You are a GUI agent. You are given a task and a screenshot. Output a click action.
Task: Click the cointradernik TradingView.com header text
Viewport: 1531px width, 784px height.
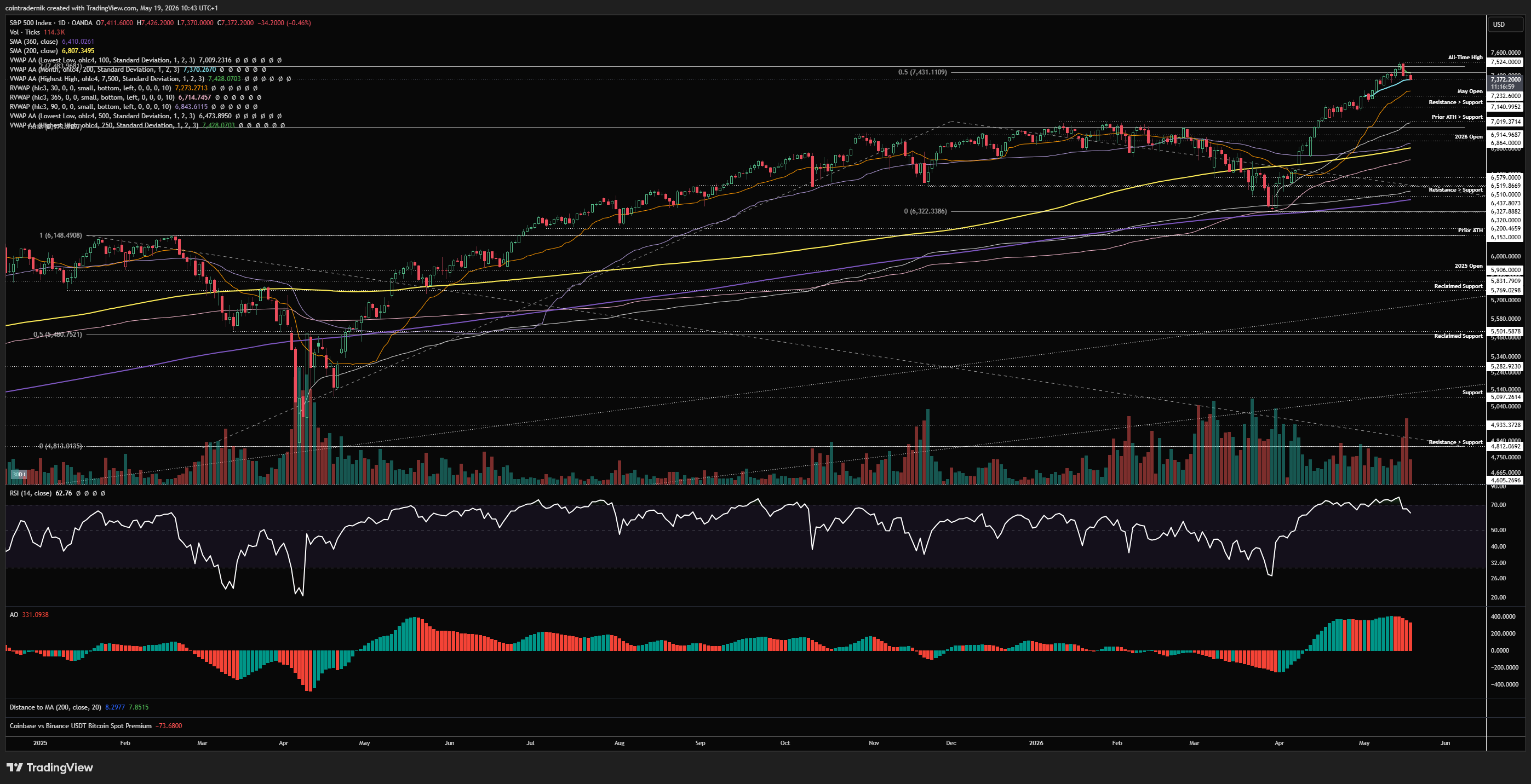point(111,8)
